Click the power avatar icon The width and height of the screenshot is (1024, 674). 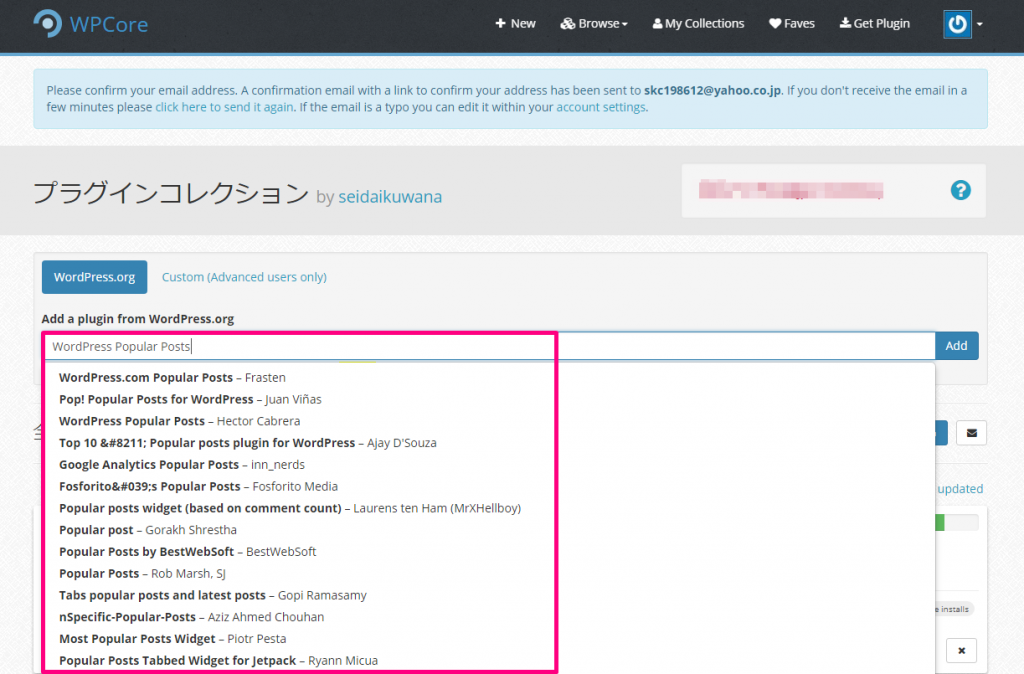coord(957,24)
